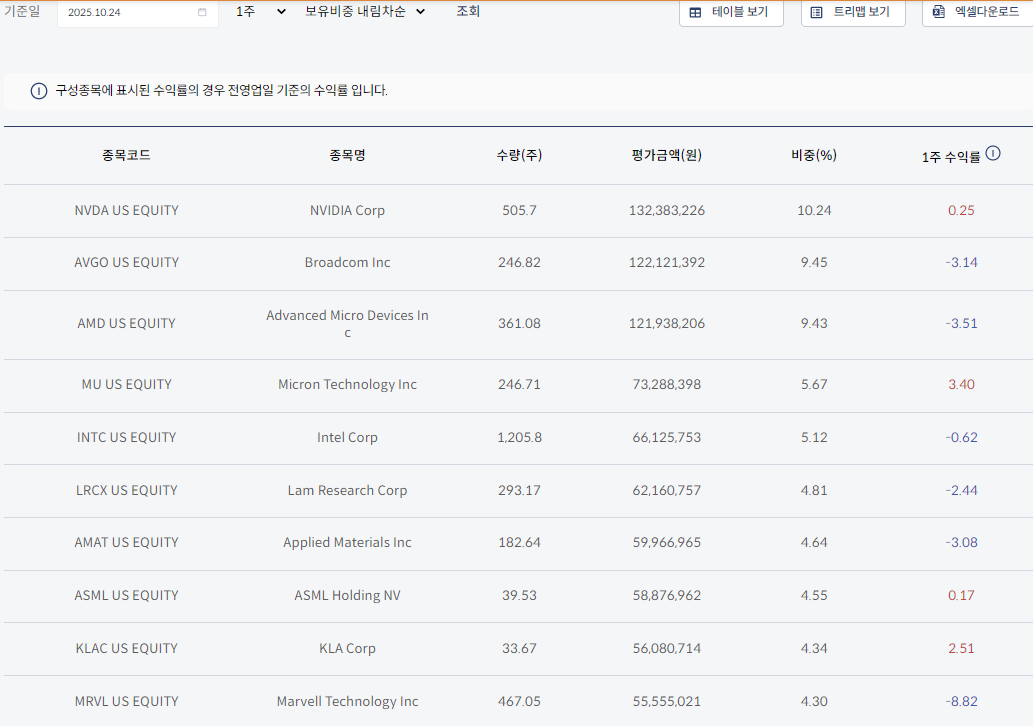
Task: Click valuation amount 122,121,392
Action: coord(667,263)
